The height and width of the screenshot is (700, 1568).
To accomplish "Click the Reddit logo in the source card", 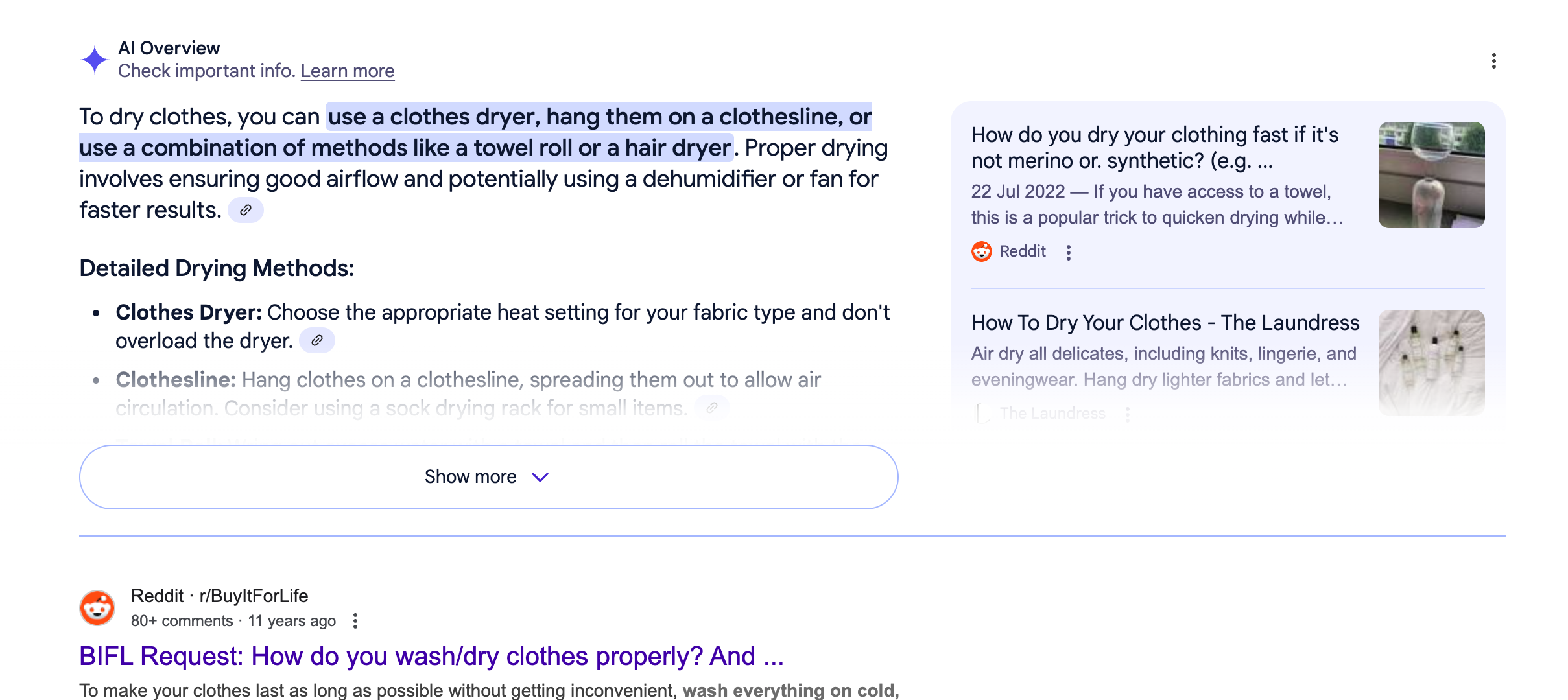I will click(982, 251).
